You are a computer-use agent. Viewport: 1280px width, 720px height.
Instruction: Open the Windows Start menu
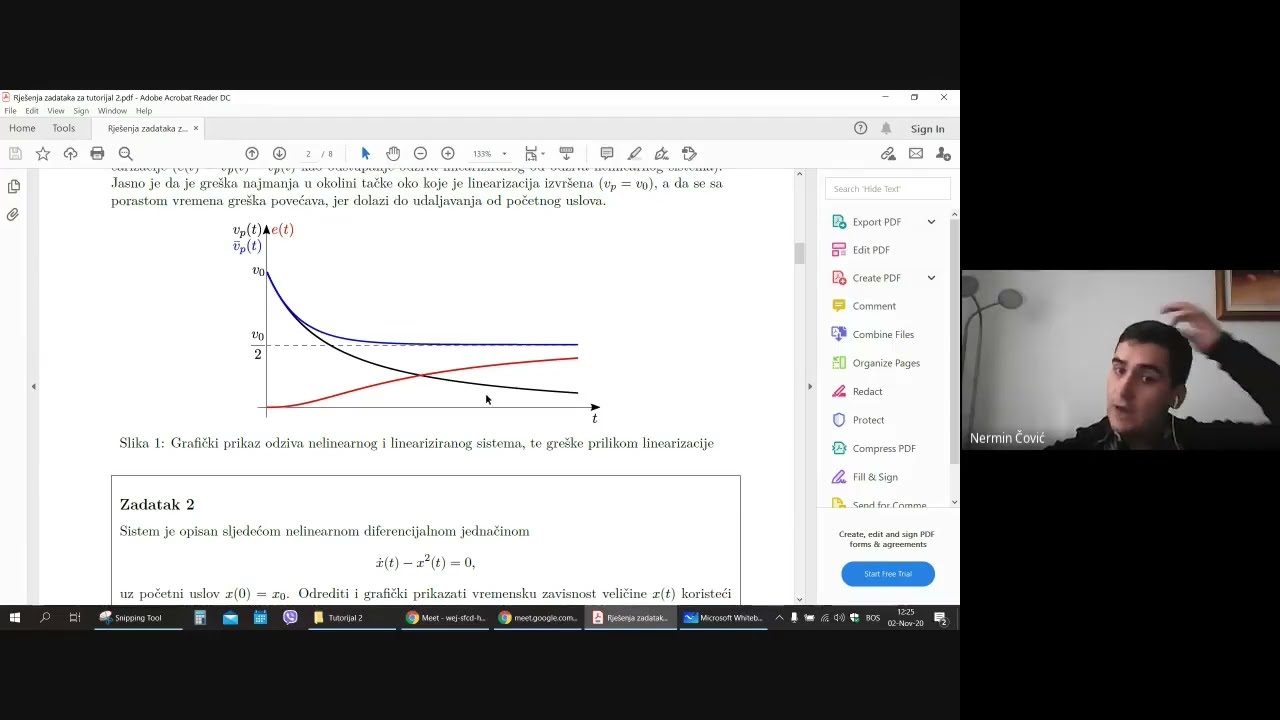[x=15, y=618]
